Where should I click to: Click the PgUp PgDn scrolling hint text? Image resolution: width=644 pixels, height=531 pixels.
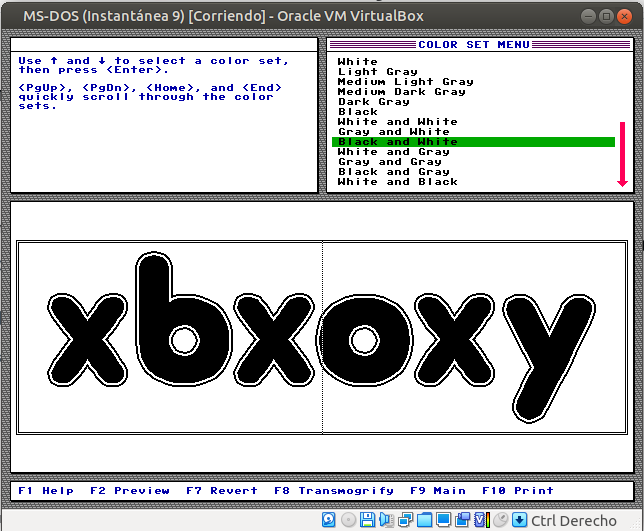click(150, 97)
